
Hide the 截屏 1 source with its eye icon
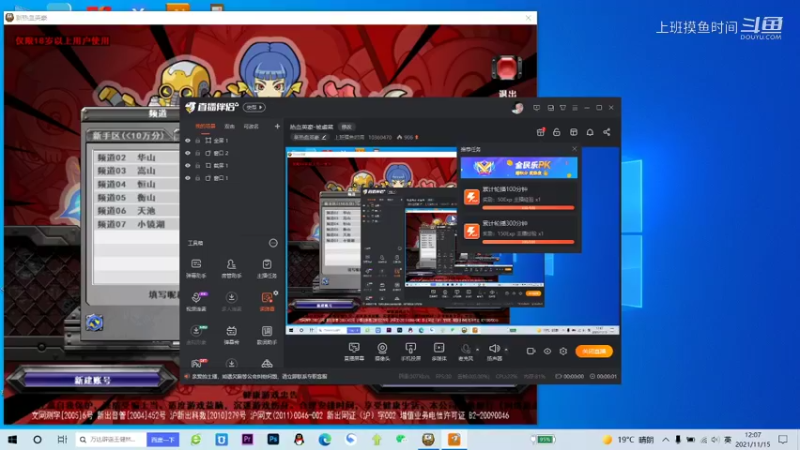click(x=188, y=165)
